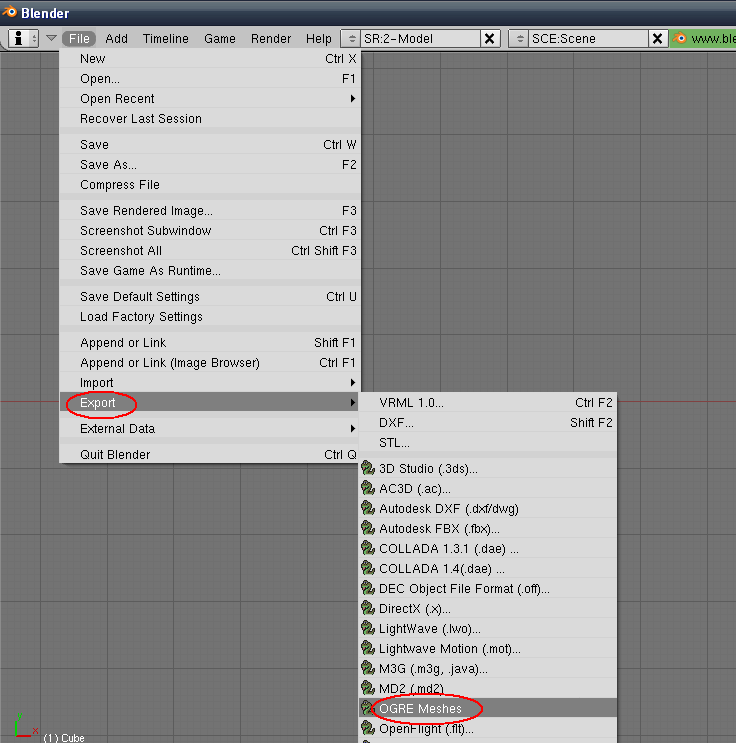Choose Save Game As Runtime...
The image size is (736, 743).
(210, 270)
